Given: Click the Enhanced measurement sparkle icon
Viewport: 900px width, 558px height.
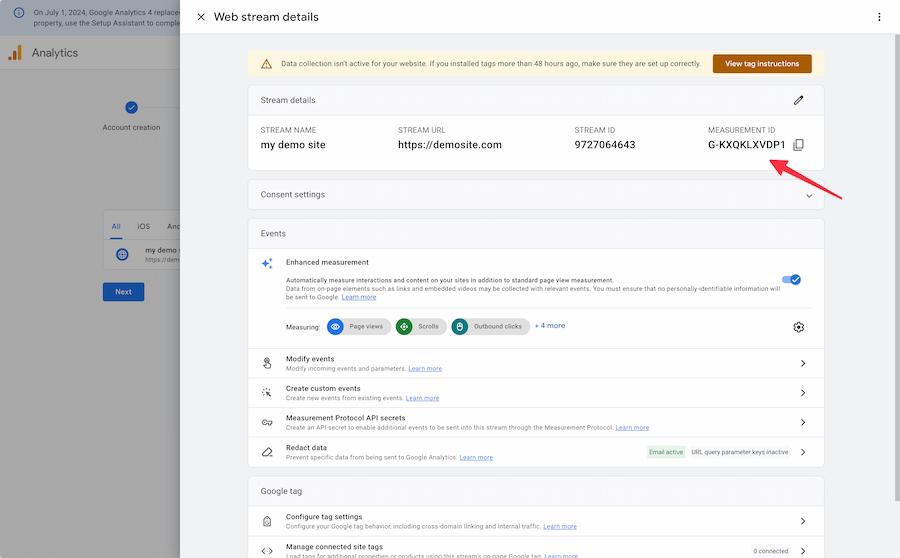Looking at the screenshot, I should click(x=267, y=264).
